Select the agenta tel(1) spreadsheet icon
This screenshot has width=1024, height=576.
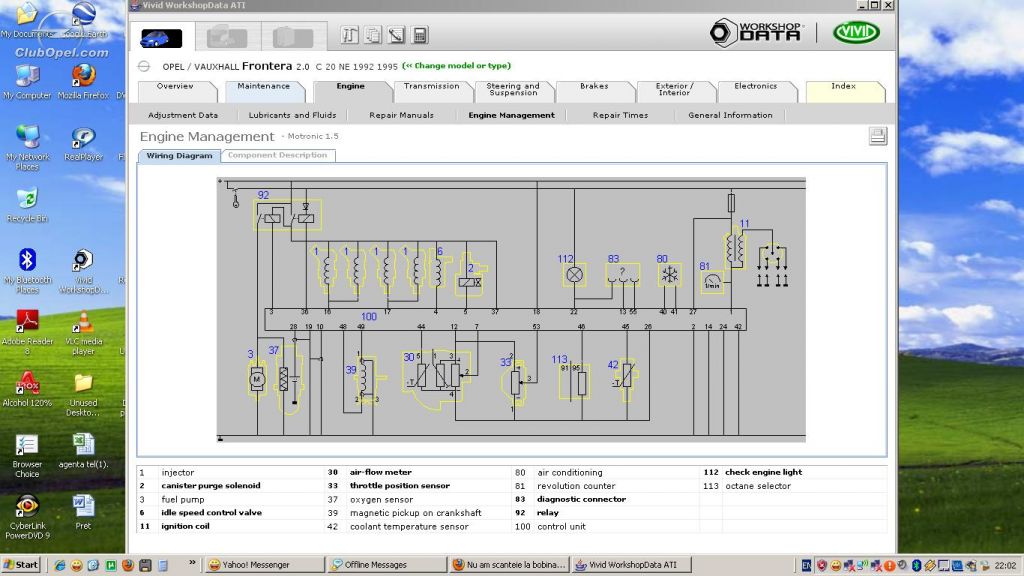[x=84, y=451]
